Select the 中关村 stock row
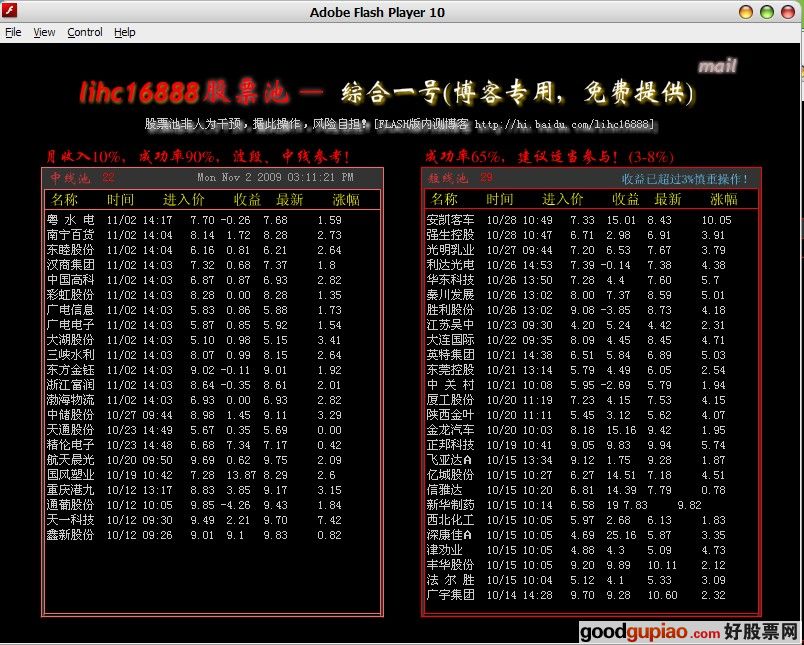This screenshot has height=645, width=804. (576, 385)
